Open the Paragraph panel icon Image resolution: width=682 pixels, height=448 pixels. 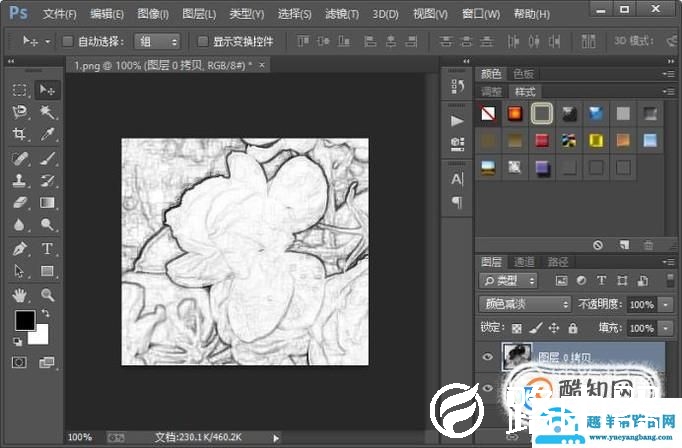coord(457,202)
